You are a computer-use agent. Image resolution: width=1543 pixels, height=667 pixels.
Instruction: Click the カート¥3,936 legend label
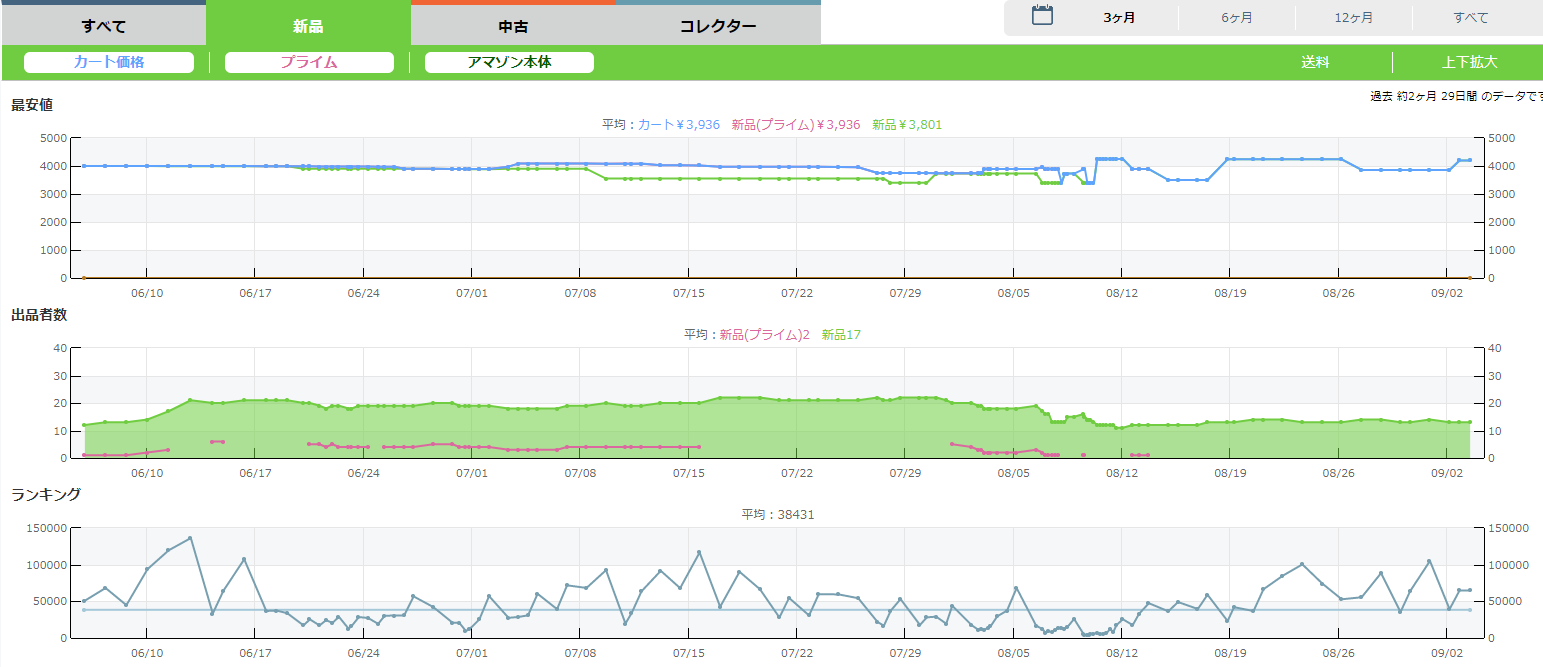click(679, 125)
